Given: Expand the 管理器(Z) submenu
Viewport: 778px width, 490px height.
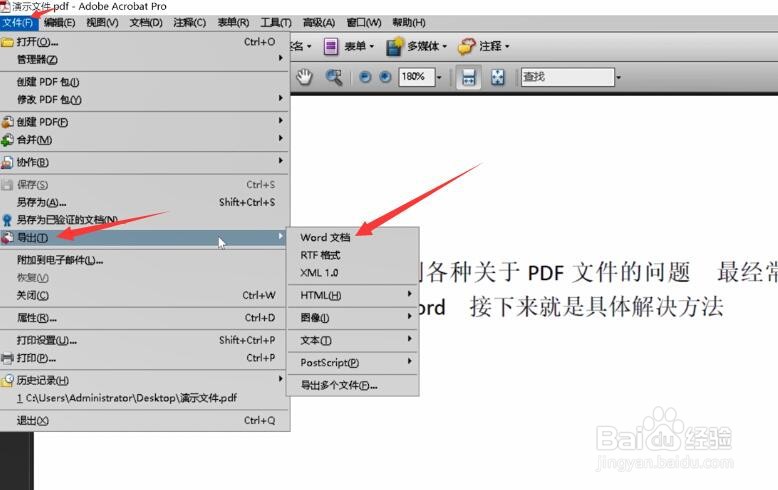Looking at the screenshot, I should coord(145,60).
